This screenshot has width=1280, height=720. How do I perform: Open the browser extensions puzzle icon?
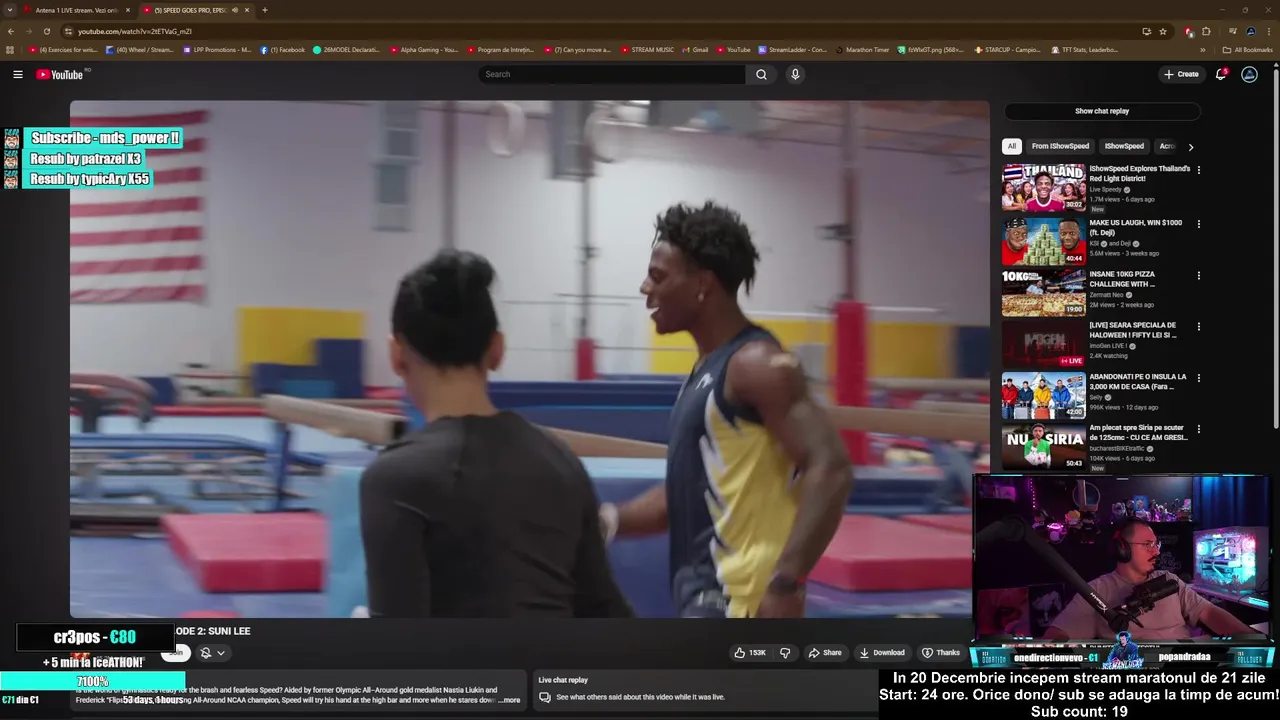1206,31
